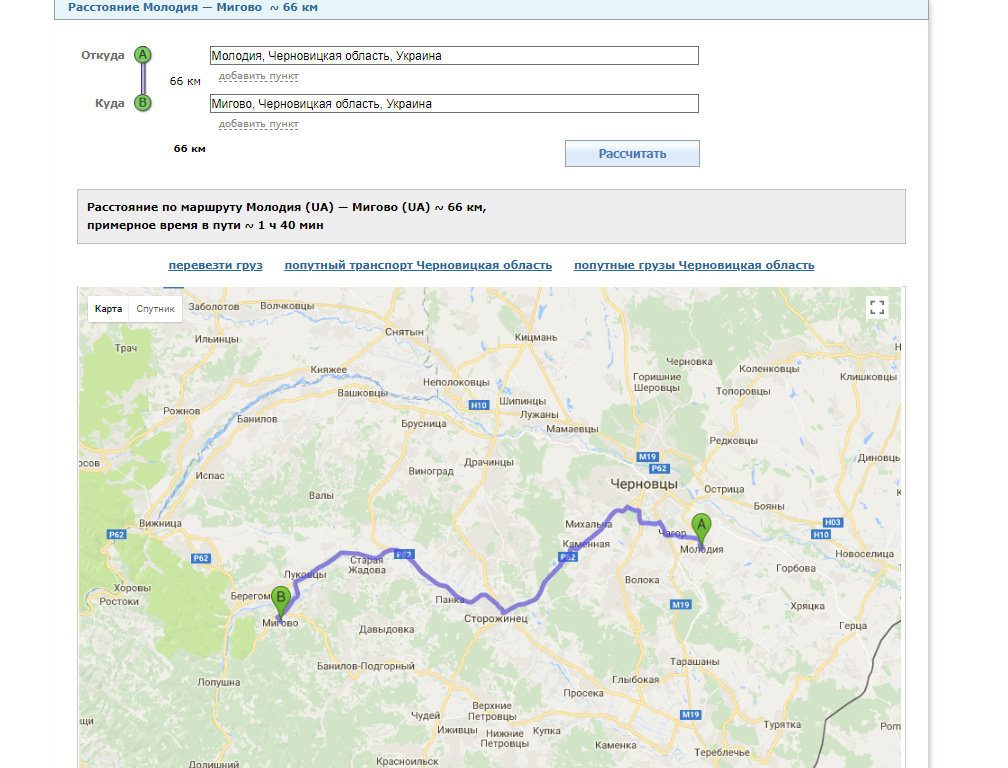
Task: Click green marker B on the map
Action: click(282, 601)
